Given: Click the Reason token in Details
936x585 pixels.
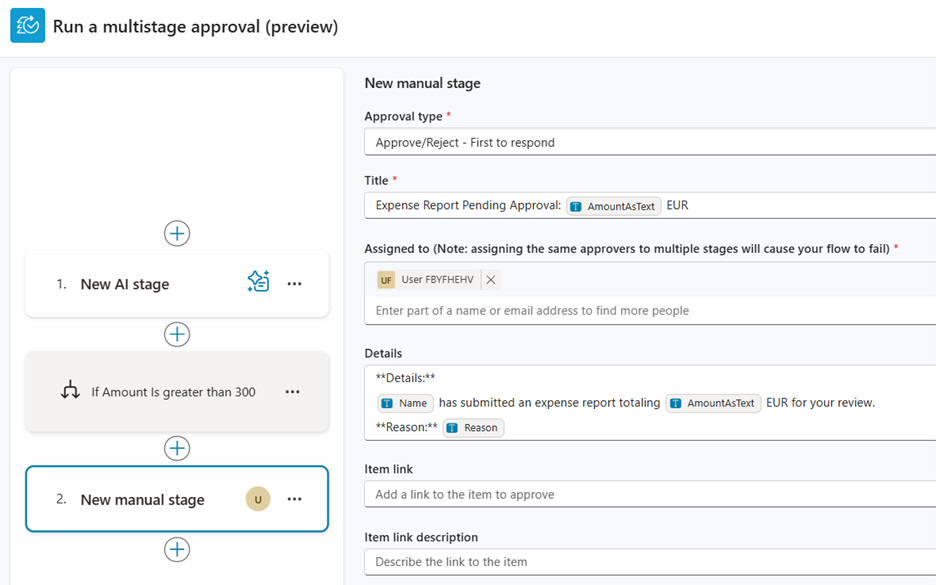Looking at the screenshot, I should (x=473, y=428).
